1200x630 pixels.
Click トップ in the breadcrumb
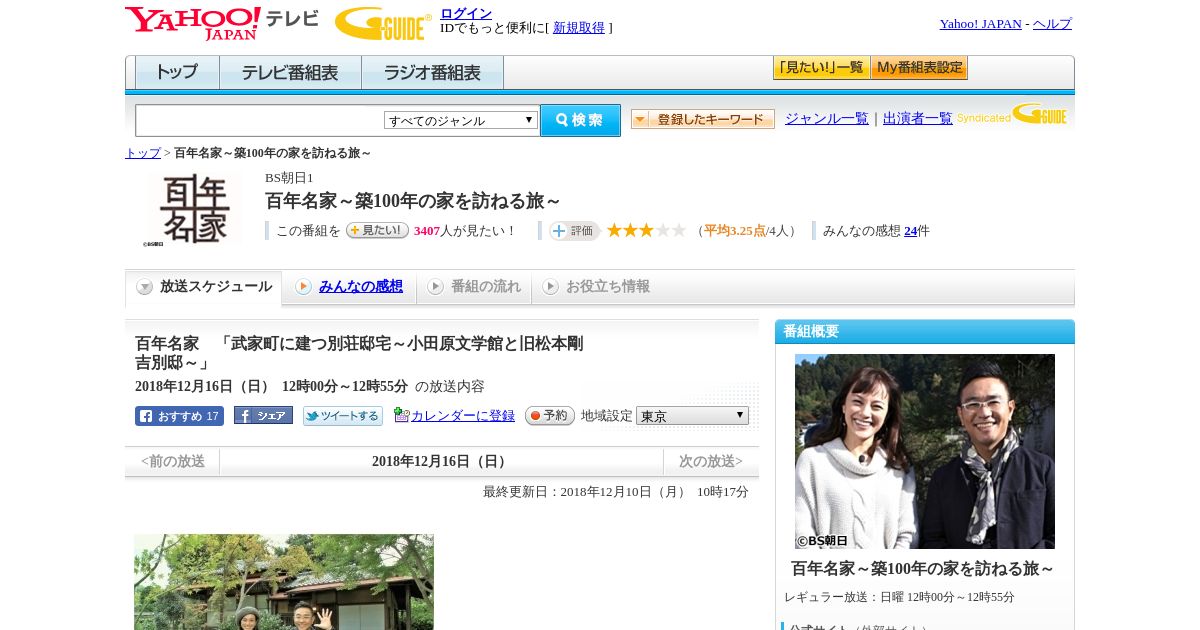[x=143, y=153]
